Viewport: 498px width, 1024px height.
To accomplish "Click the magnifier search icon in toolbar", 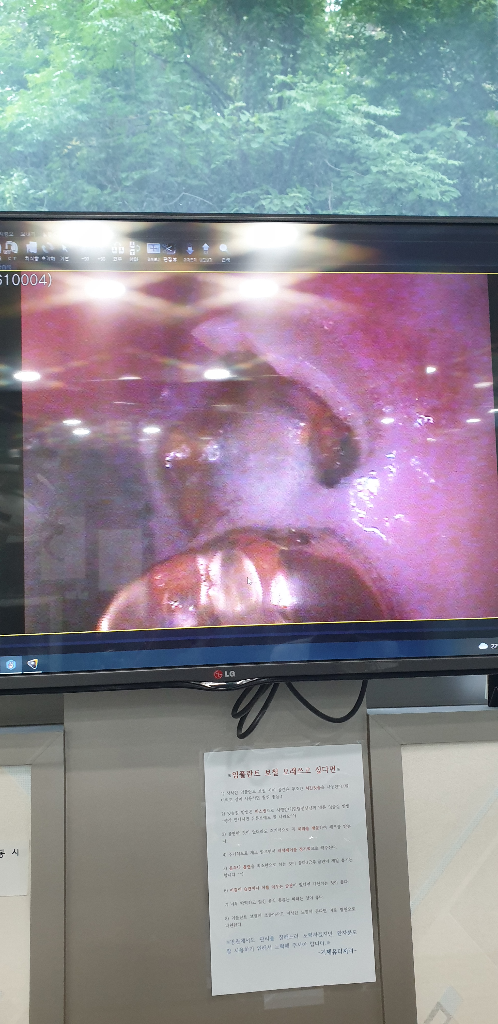I will tap(224, 248).
